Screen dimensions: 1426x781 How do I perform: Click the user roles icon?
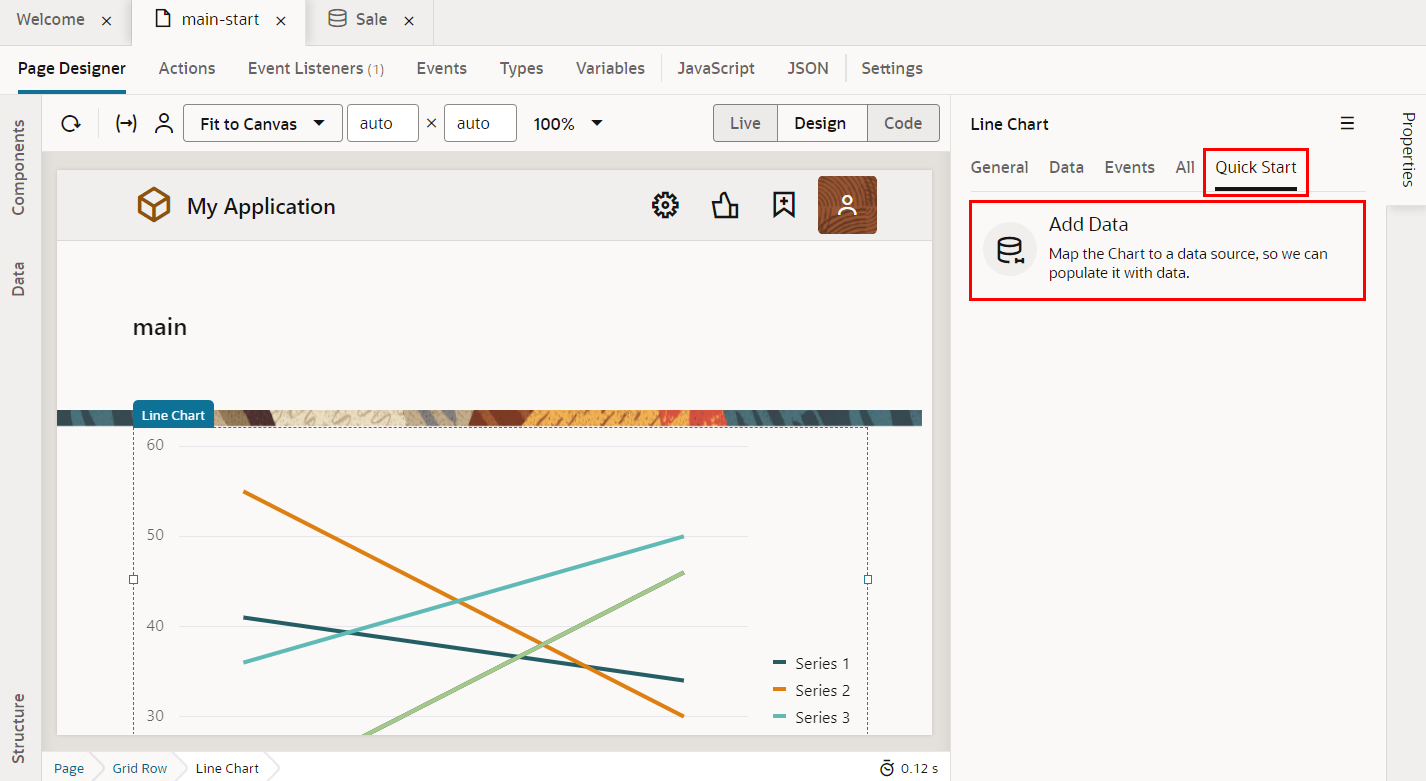[x=164, y=124]
